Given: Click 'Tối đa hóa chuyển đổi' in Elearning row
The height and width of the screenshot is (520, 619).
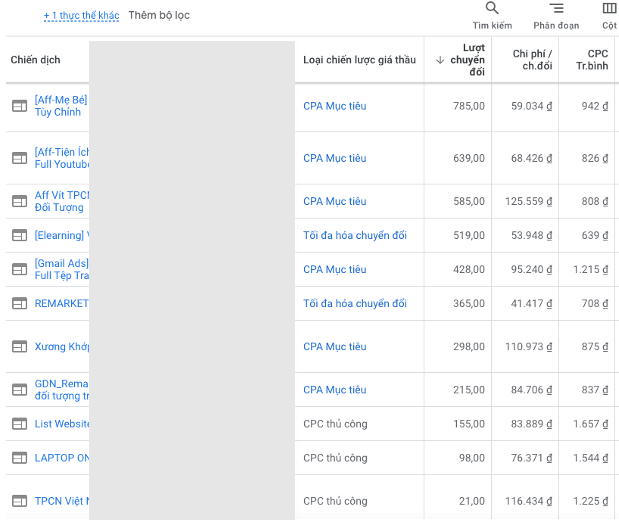Looking at the screenshot, I should pos(355,235).
